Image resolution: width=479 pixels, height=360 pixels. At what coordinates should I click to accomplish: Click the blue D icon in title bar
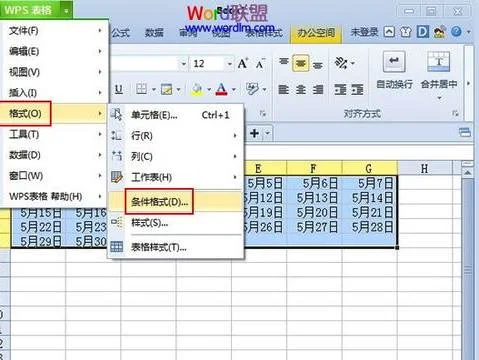pyautogui.click(x=423, y=32)
